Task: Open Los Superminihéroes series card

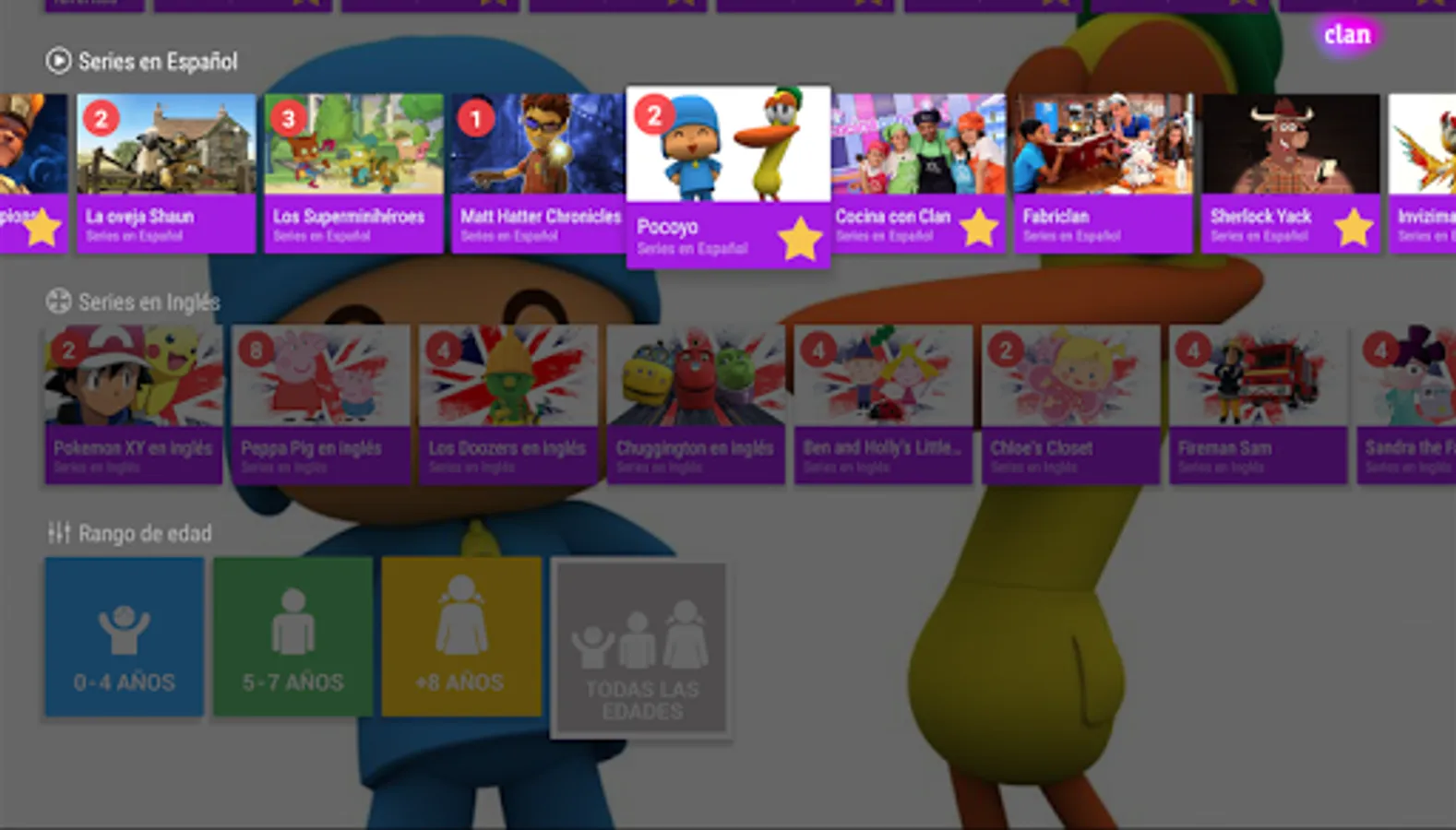Action: pyautogui.click(x=353, y=173)
